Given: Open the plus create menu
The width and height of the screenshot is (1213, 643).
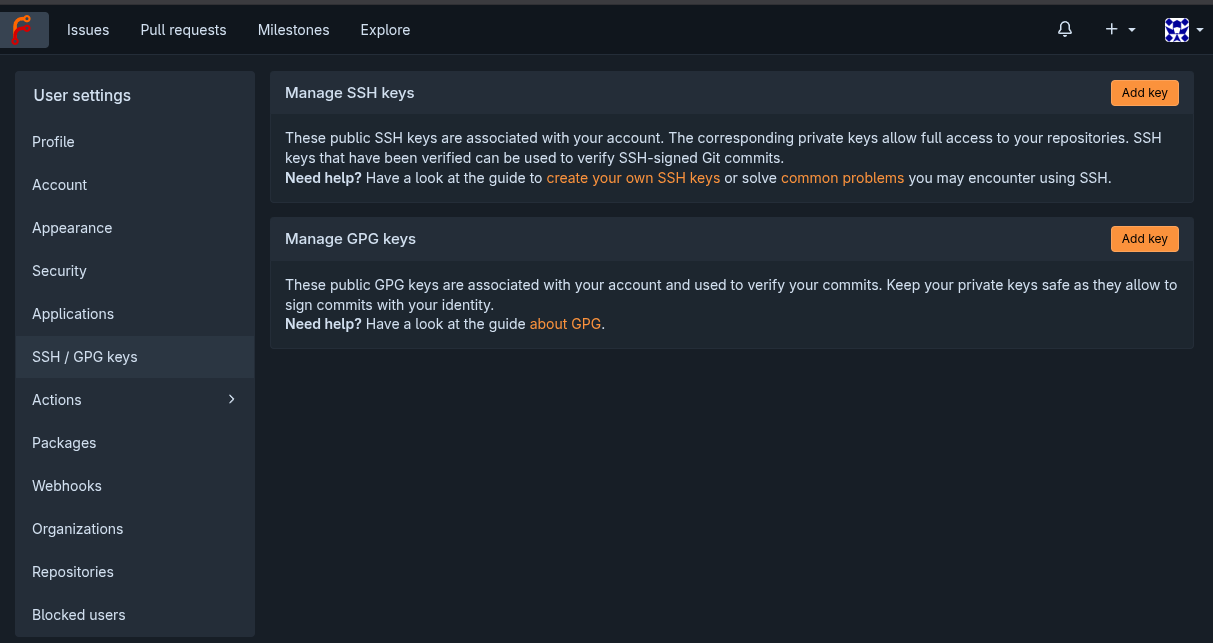Looking at the screenshot, I should click(1119, 30).
